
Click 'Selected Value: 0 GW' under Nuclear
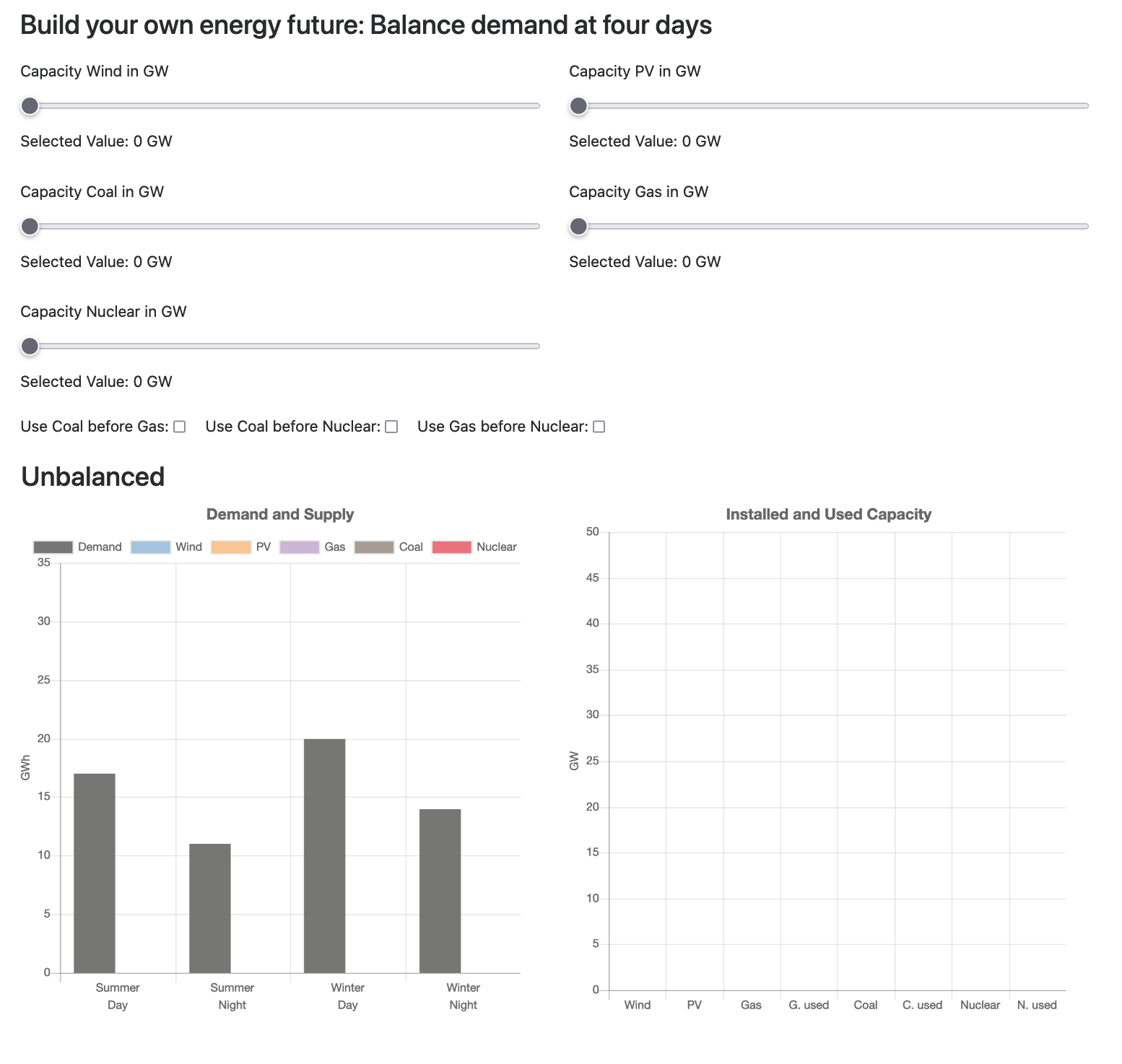[96, 382]
